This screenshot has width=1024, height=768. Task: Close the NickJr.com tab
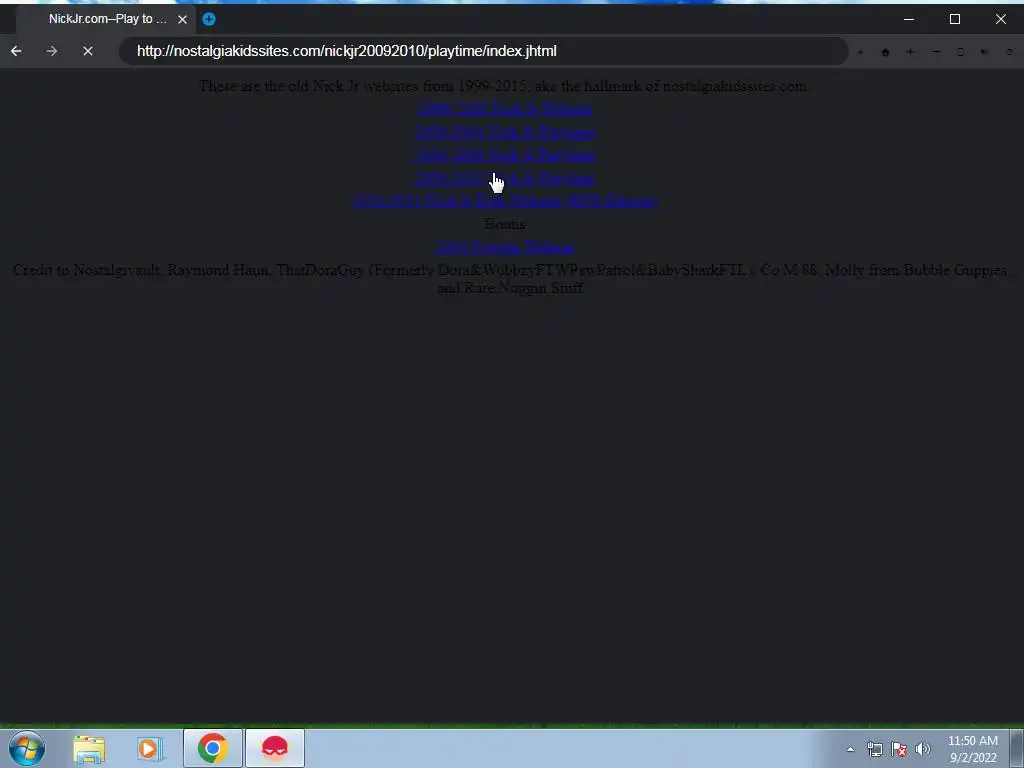point(182,19)
